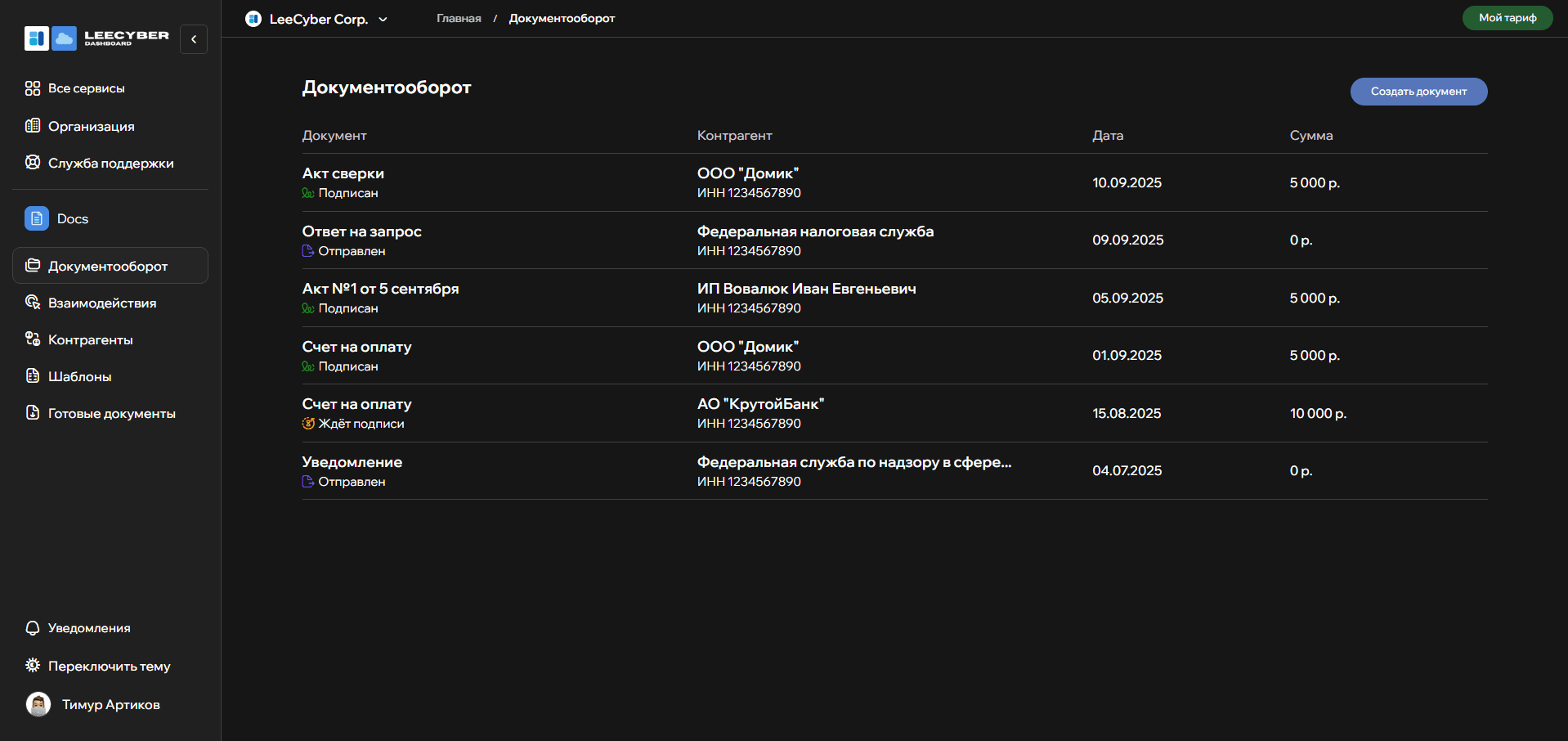Open the Мой тариф button
The width and height of the screenshot is (1568, 741).
coord(1507,18)
